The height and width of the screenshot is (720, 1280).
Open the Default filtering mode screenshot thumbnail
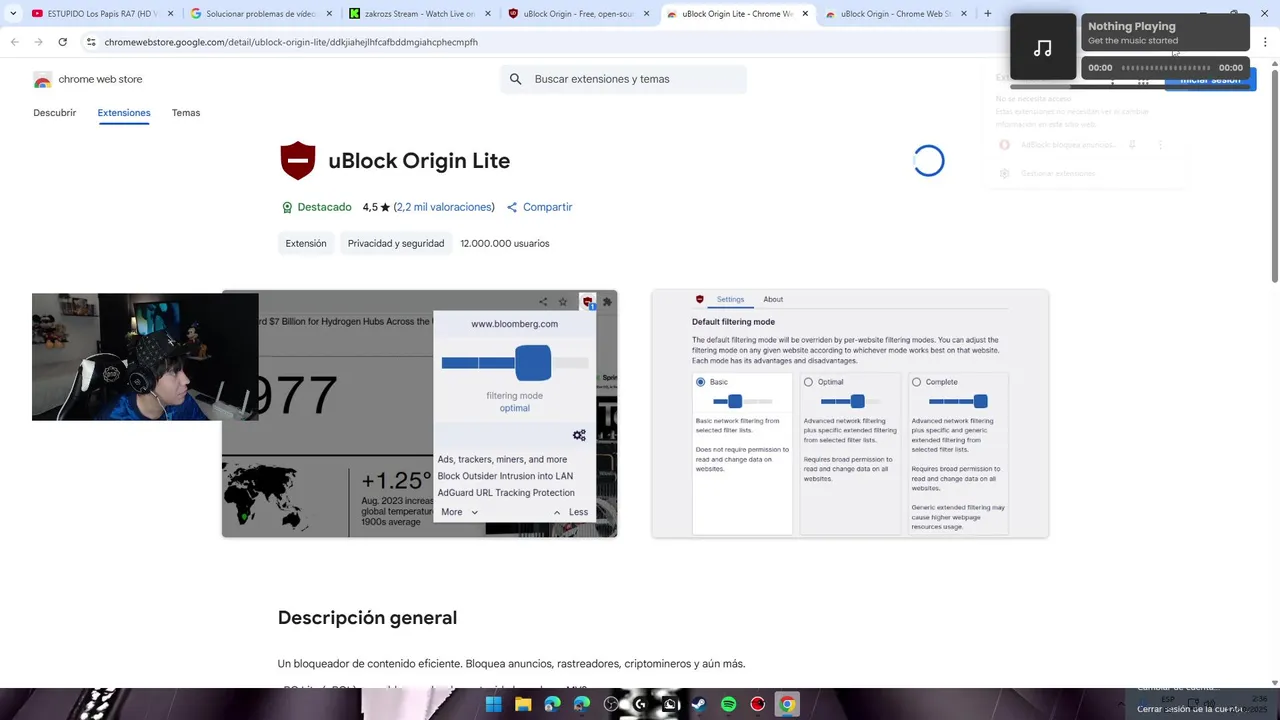tap(850, 414)
